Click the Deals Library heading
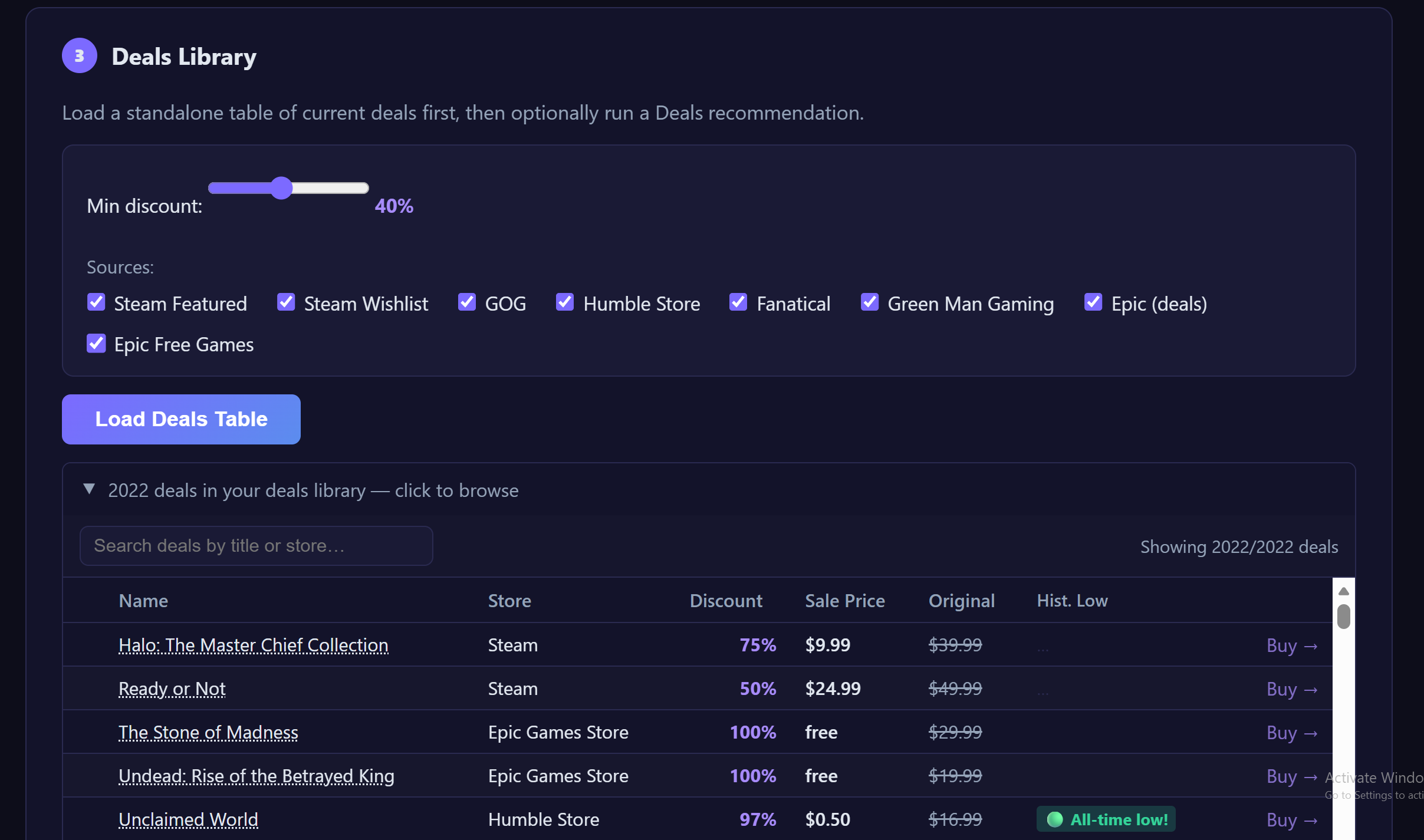 pyautogui.click(x=184, y=57)
